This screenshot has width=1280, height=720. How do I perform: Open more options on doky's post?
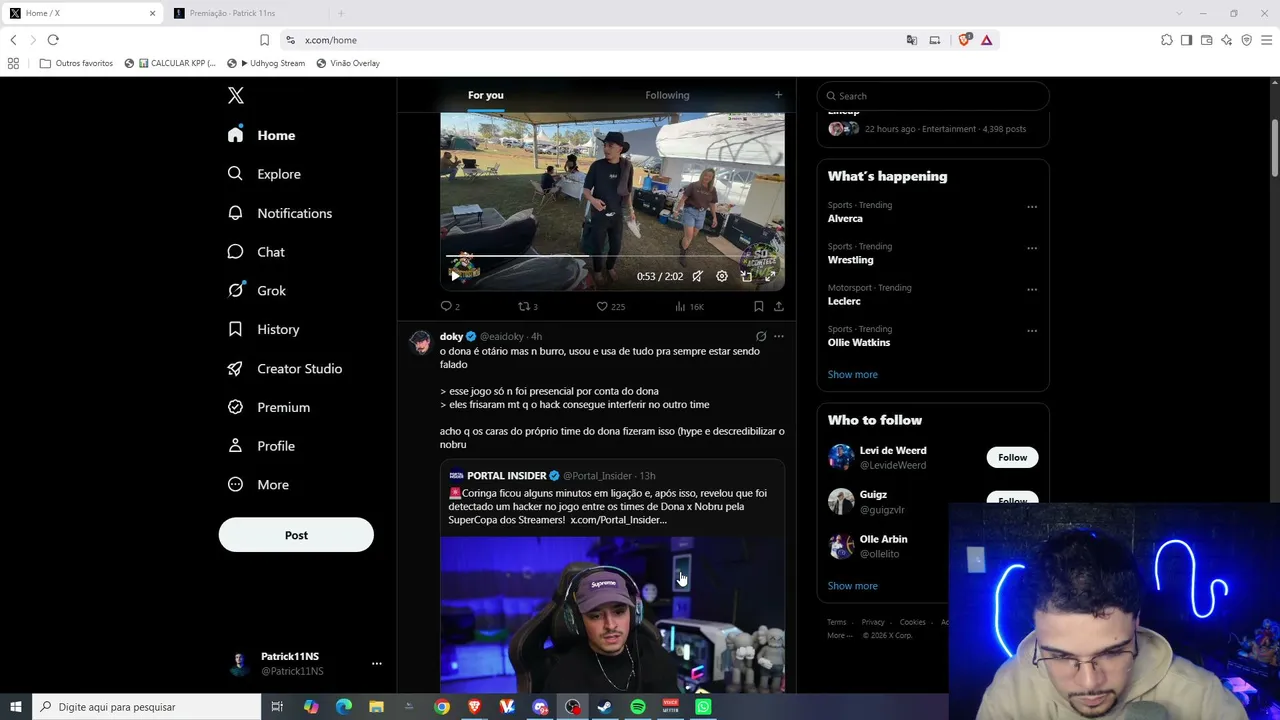(779, 336)
